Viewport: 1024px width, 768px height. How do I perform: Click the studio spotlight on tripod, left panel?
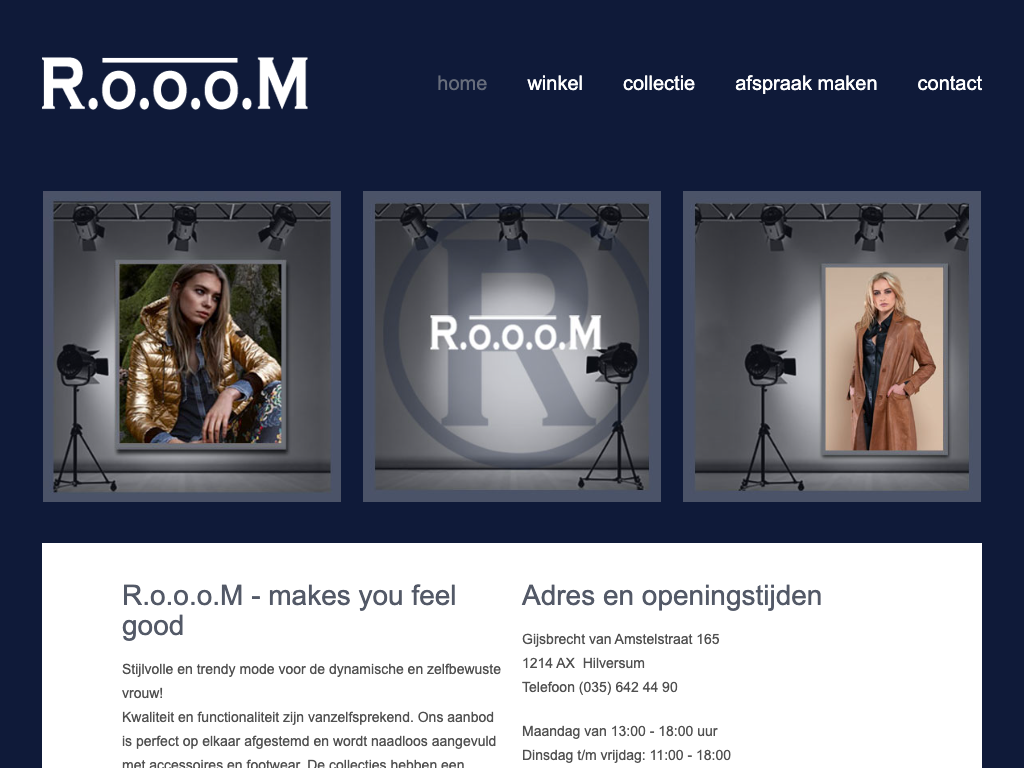point(82,418)
